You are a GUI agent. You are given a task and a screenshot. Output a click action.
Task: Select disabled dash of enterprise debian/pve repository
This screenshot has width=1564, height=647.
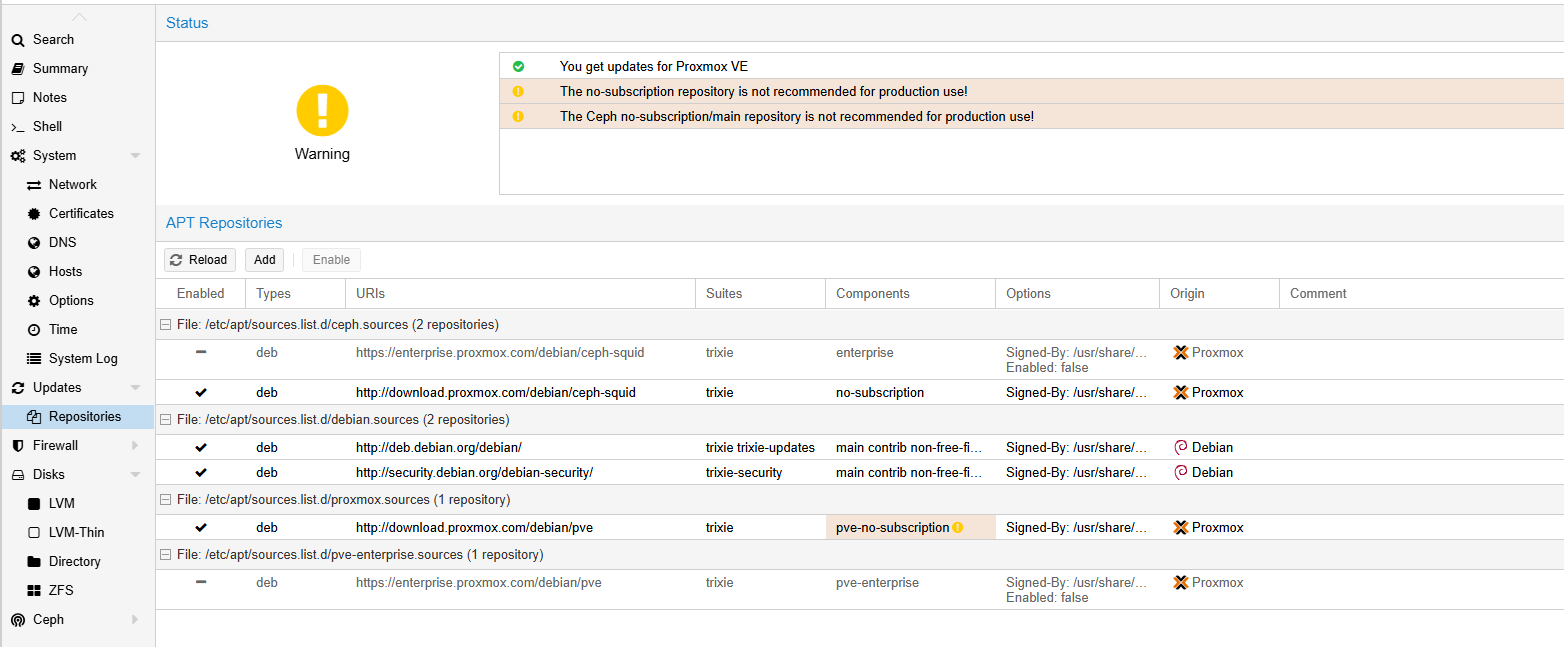pos(201,582)
